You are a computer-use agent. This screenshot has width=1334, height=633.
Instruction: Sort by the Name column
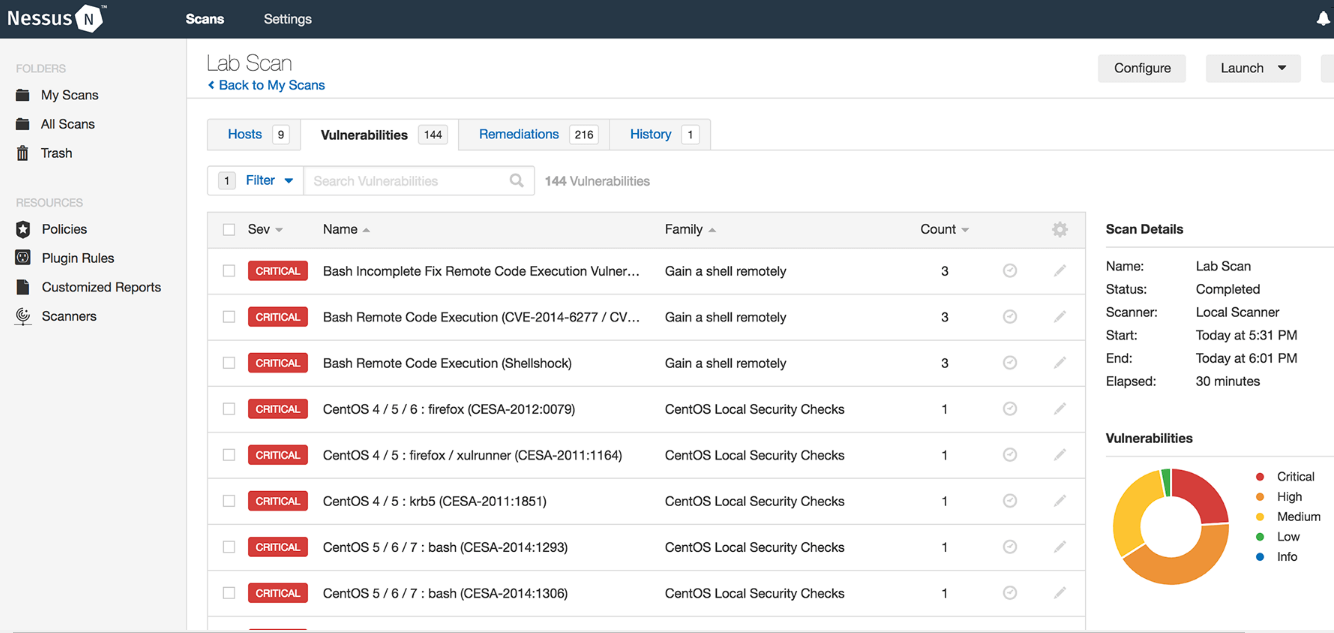346,230
